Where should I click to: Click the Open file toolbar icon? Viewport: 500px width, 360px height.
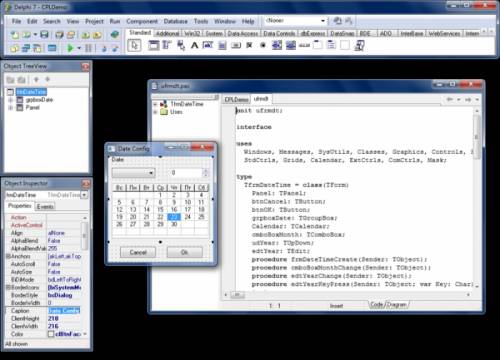coord(26,34)
